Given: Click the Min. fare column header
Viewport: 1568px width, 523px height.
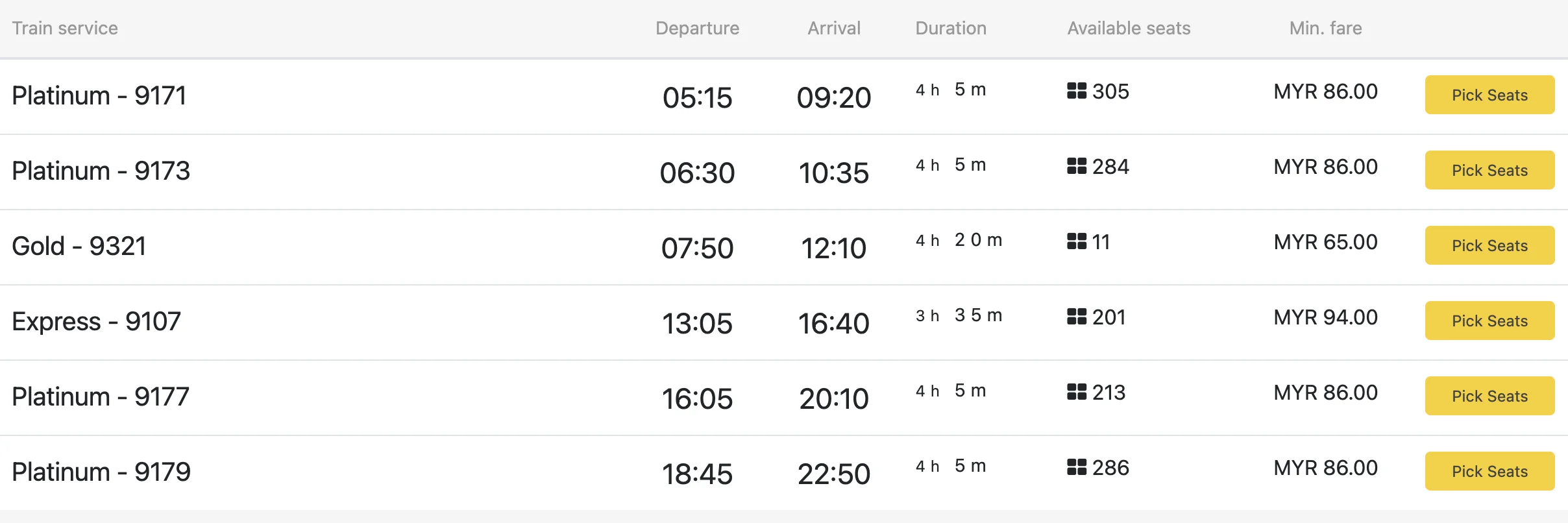Looking at the screenshot, I should (1325, 29).
